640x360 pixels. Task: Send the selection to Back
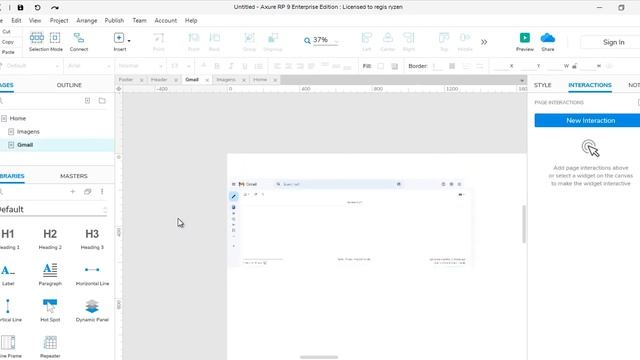pyautogui.click(x=214, y=42)
